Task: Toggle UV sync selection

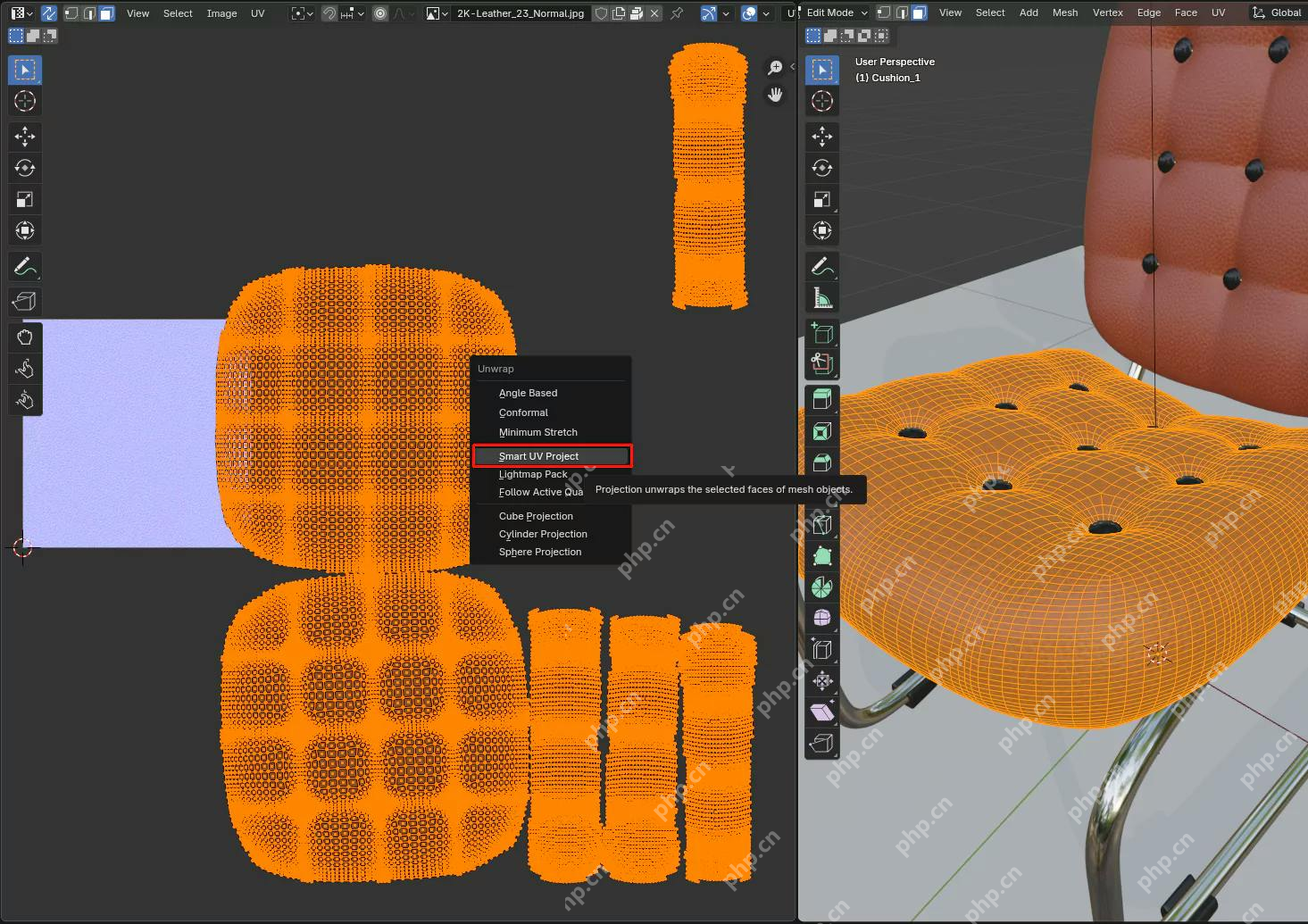Action: click(49, 13)
